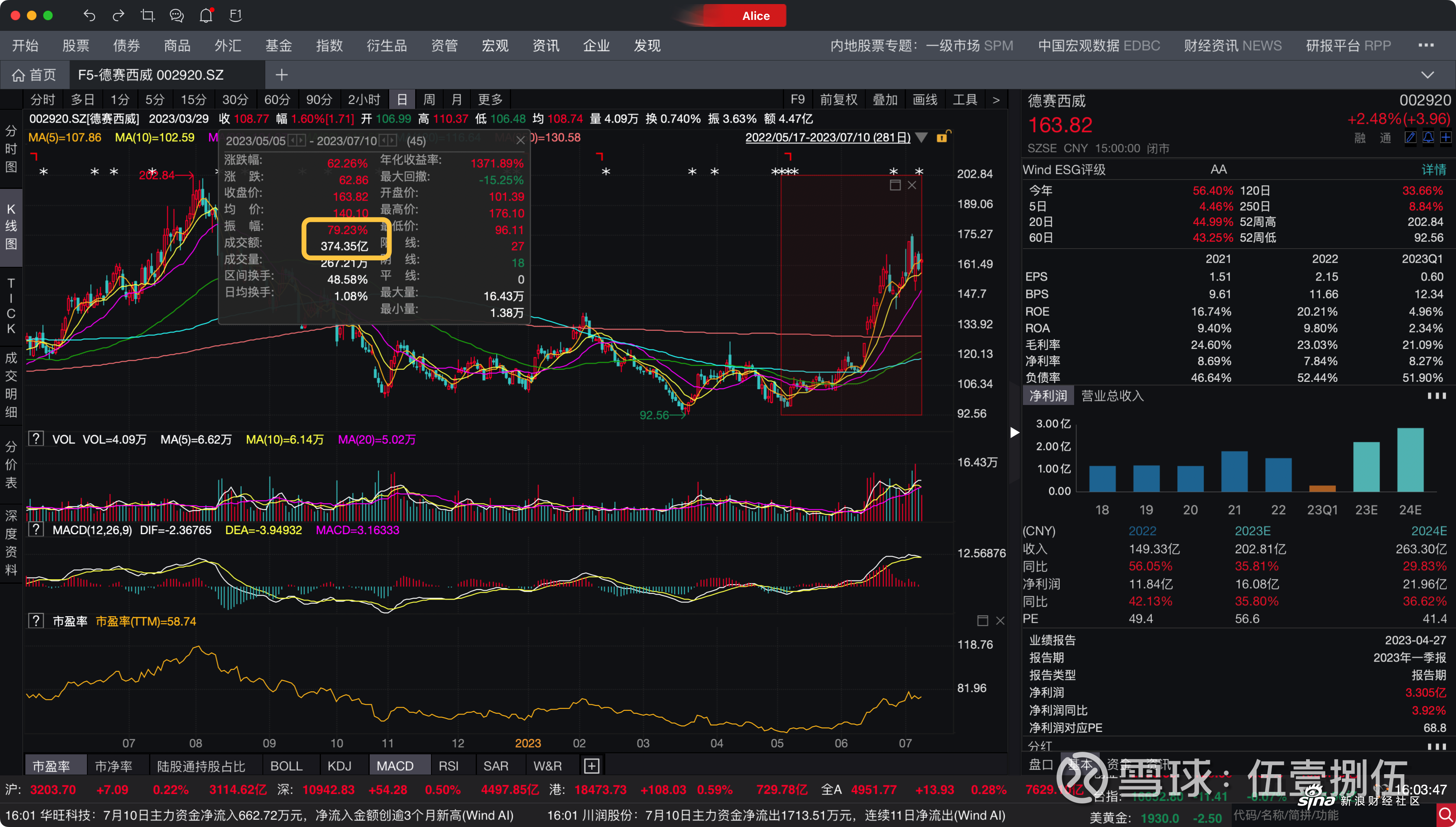Expand toolbar with > arrow
Viewport: 1456px width, 827px height.
point(996,100)
